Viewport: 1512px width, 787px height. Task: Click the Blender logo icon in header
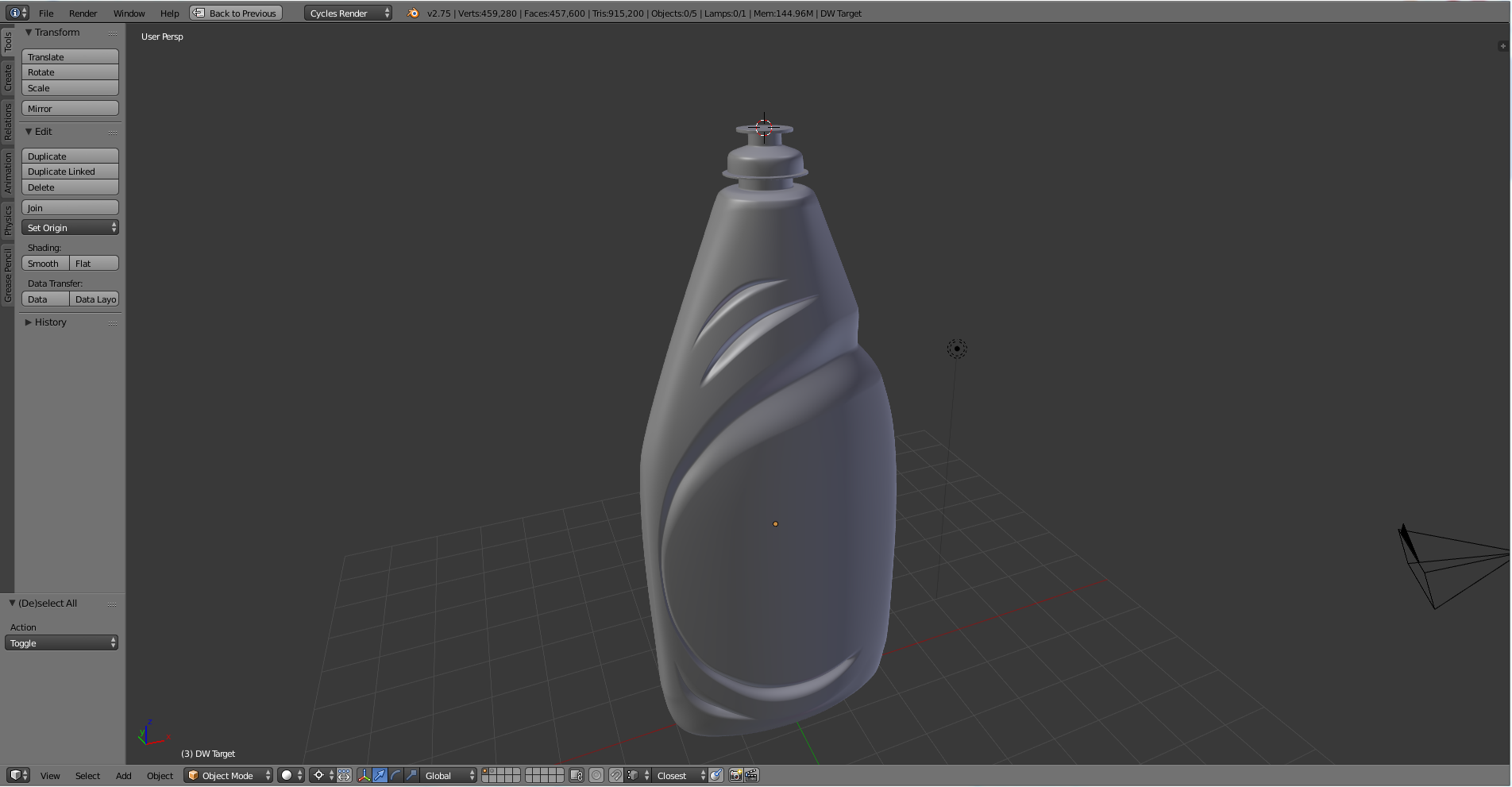413,14
